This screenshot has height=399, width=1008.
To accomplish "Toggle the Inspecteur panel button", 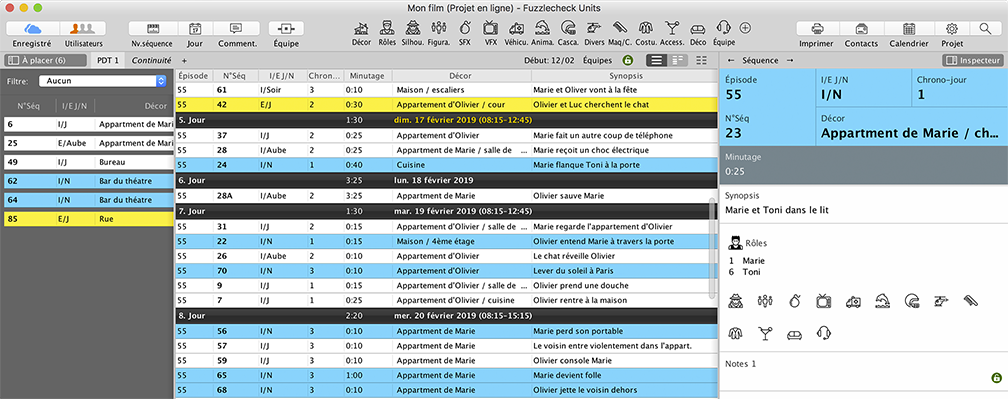I will [973, 60].
